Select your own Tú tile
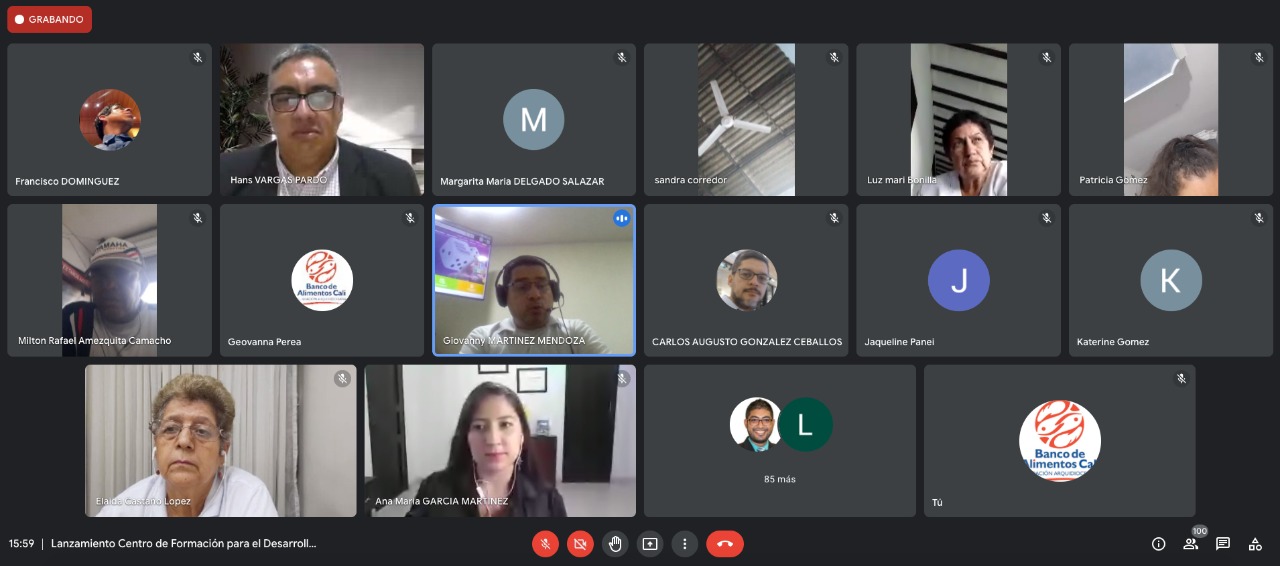The height and width of the screenshot is (566, 1280). 1060,441
